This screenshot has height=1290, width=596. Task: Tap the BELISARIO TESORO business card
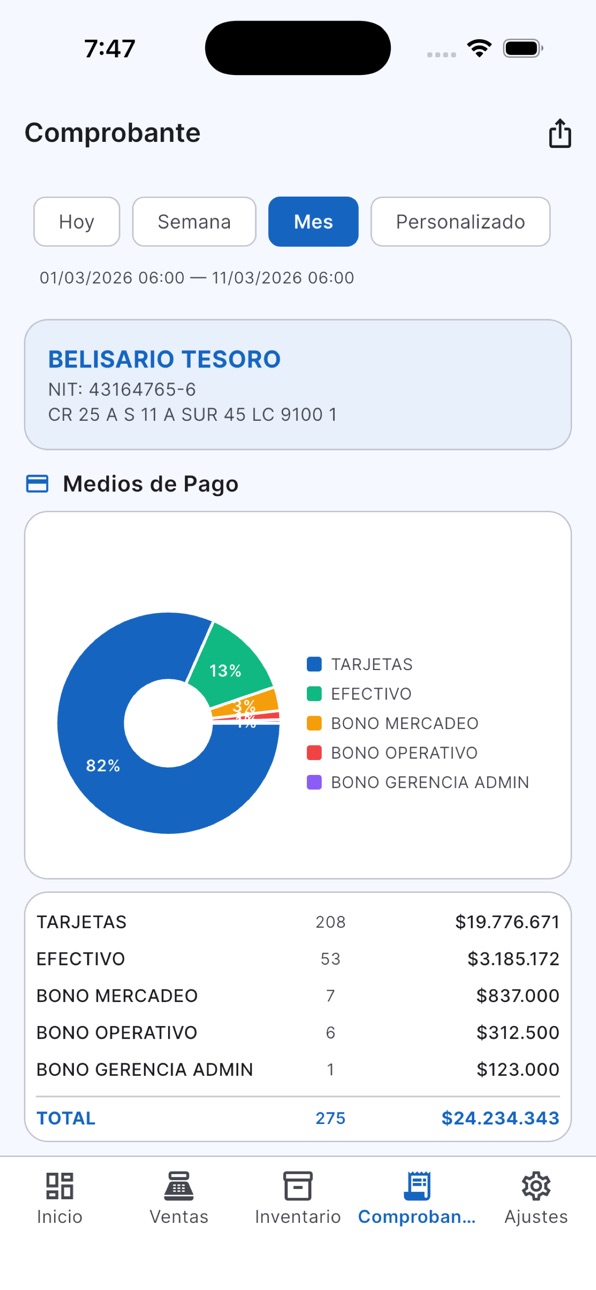(298, 385)
